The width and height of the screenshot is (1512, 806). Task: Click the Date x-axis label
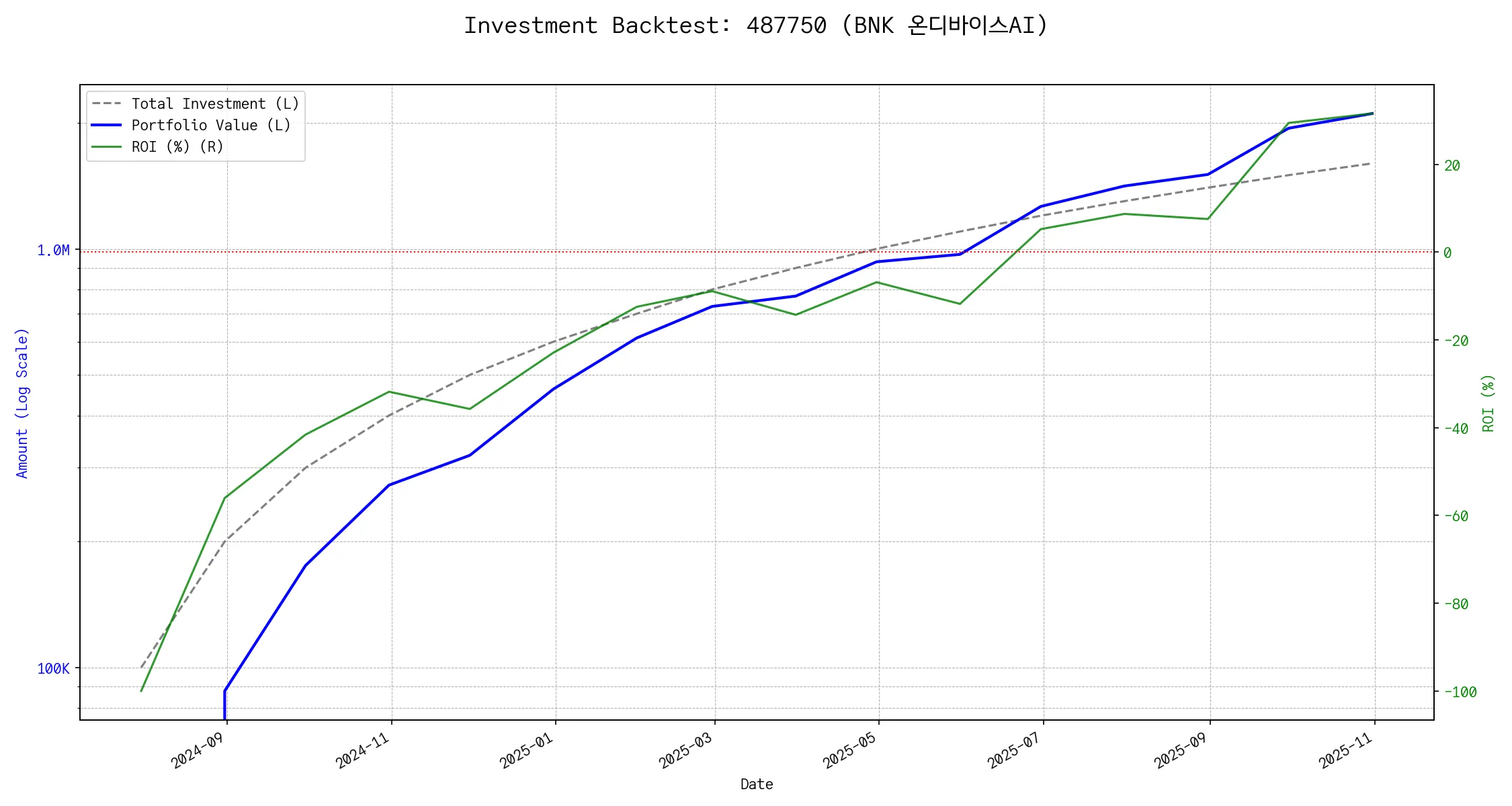(756, 785)
